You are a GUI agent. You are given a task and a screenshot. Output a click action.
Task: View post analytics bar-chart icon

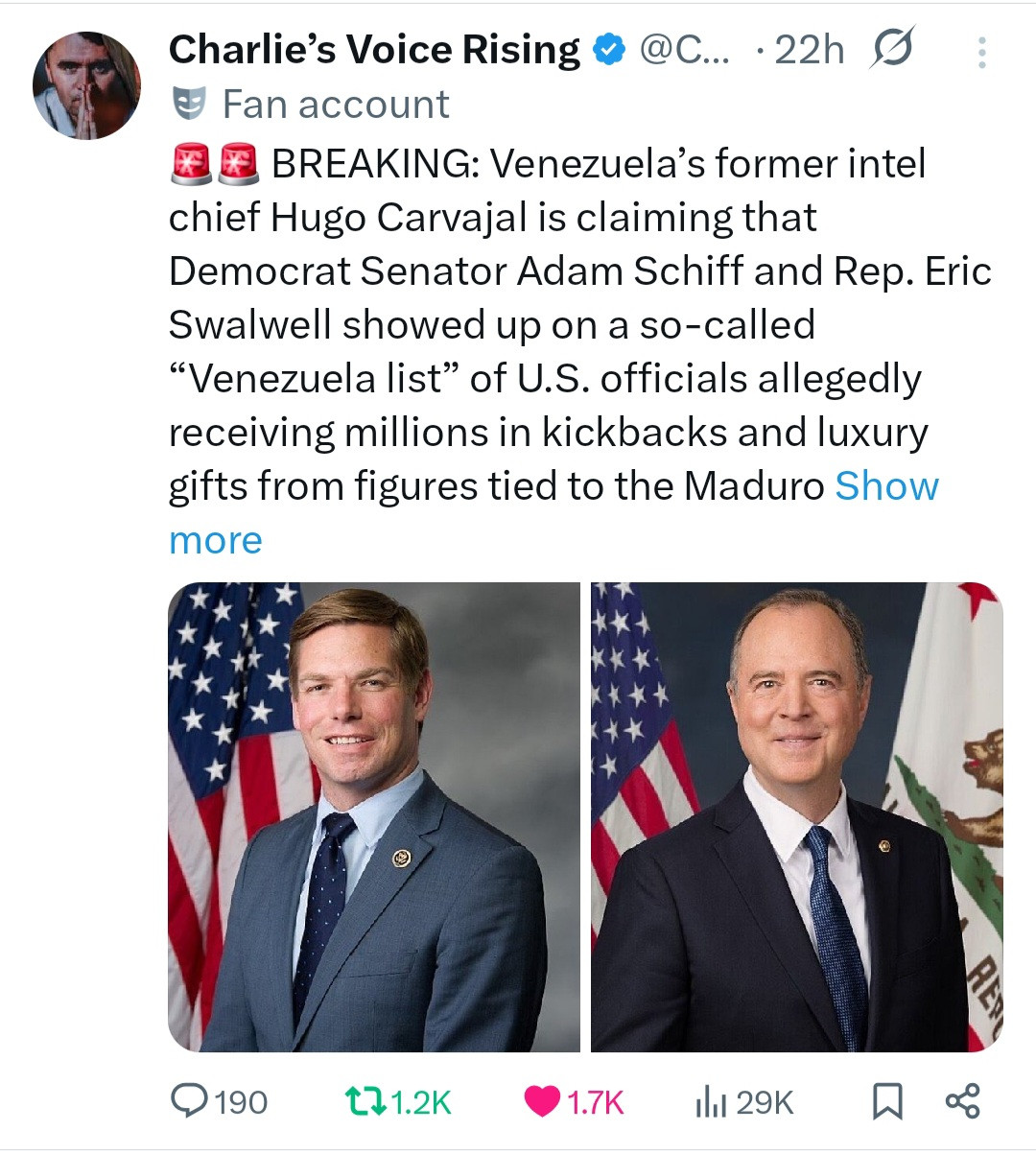point(708,1101)
